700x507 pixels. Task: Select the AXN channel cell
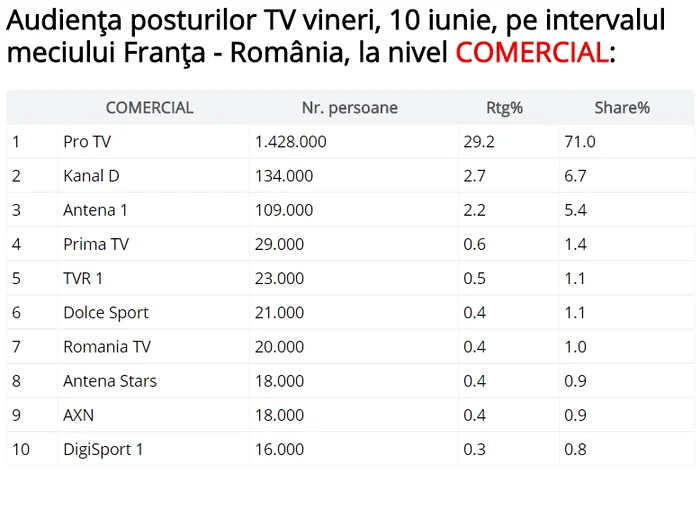[78, 414]
